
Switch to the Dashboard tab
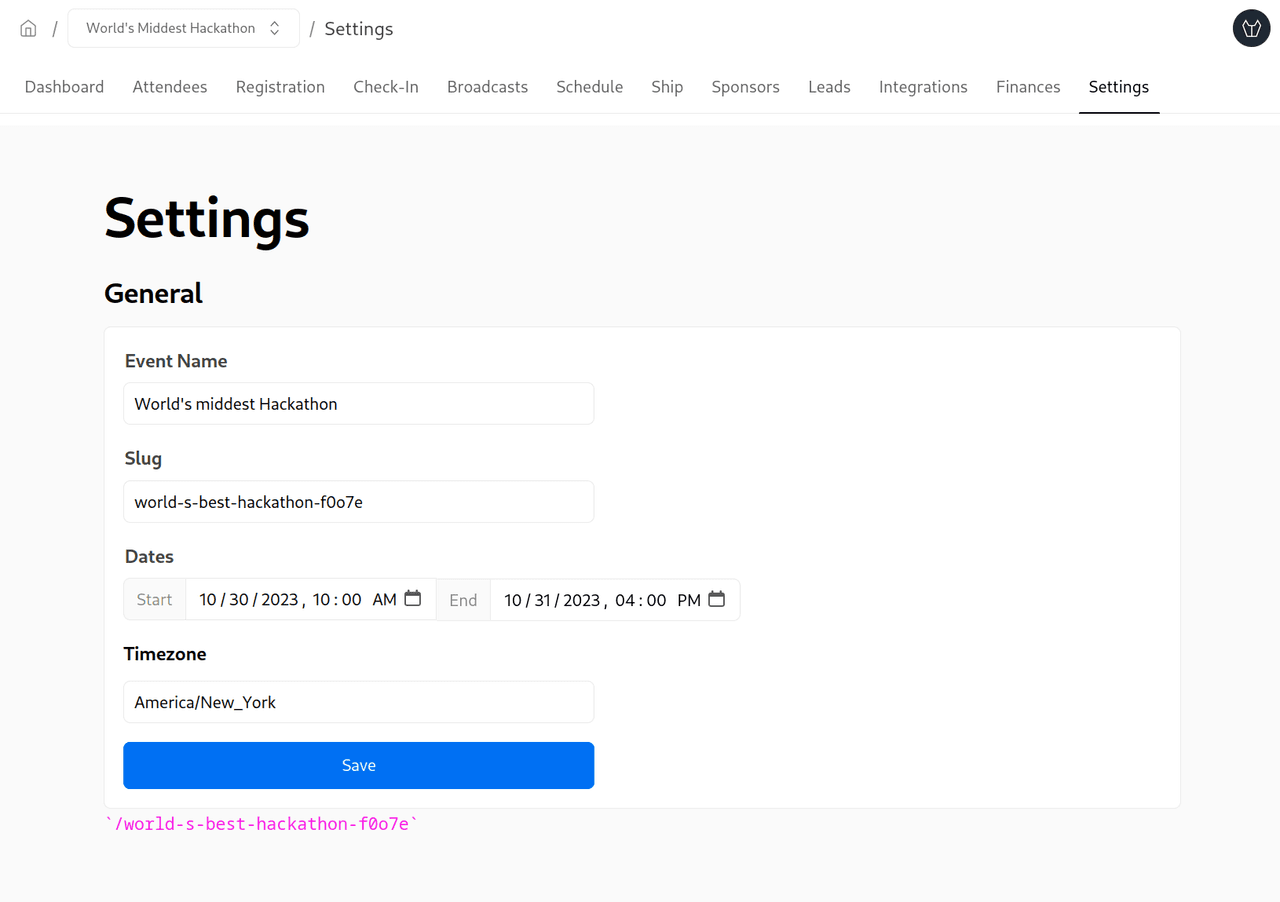pos(64,87)
